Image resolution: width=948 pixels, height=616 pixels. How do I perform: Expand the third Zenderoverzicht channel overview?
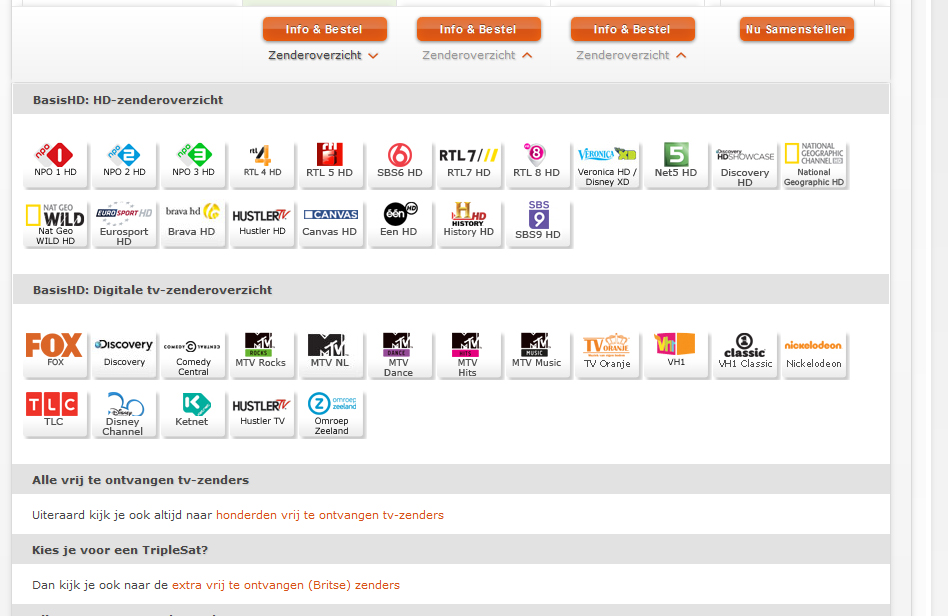[x=631, y=55]
